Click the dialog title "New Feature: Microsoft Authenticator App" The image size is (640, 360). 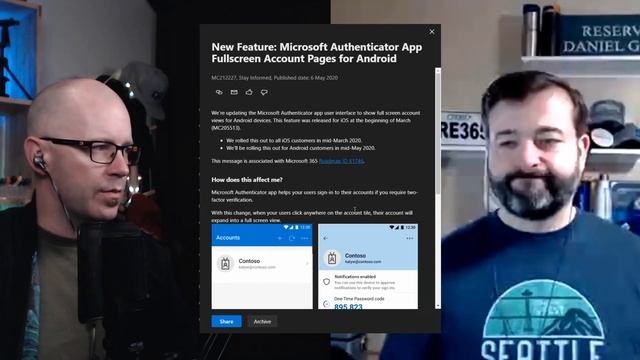pos(317,47)
